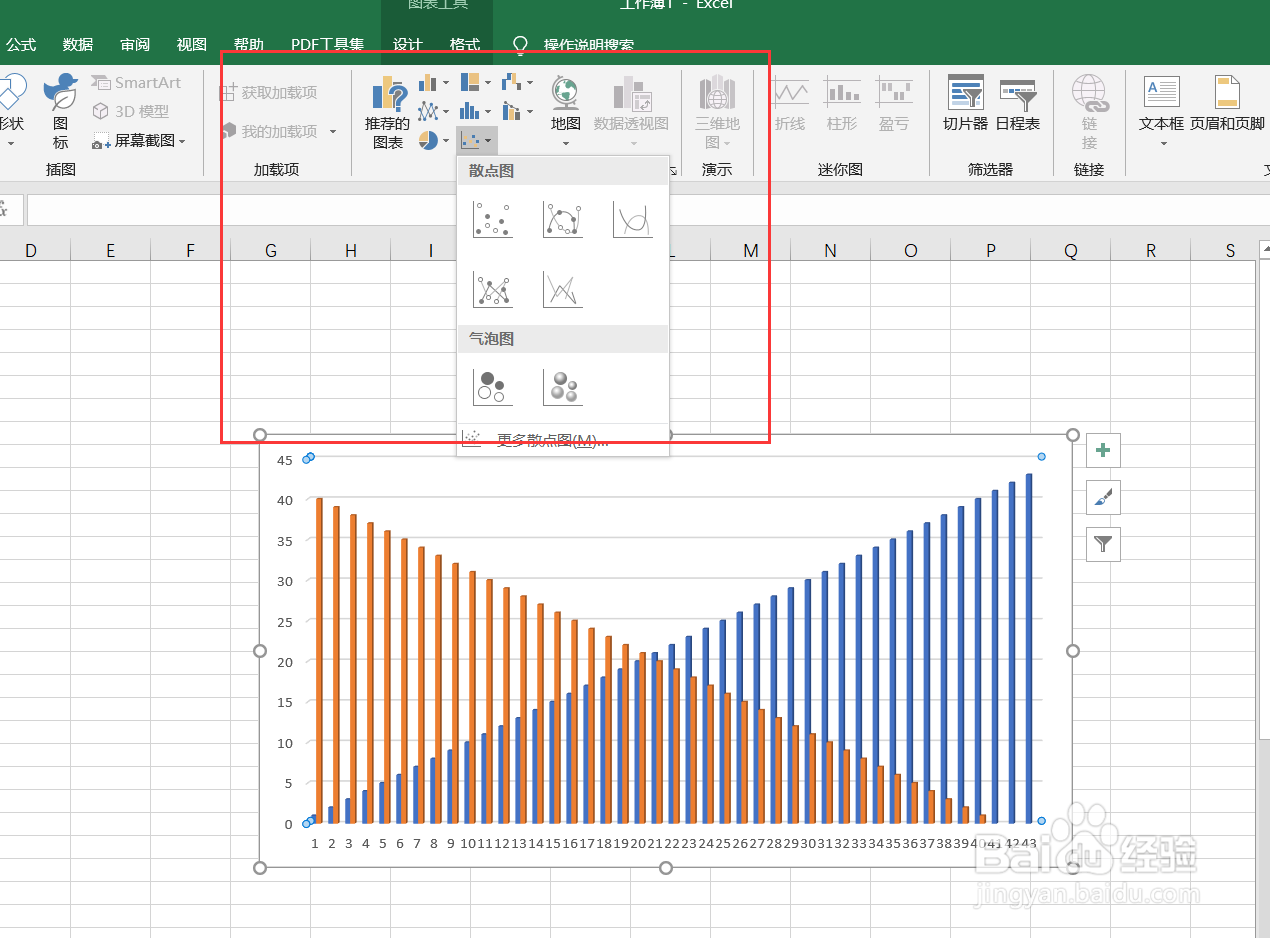Switch to the 设计 ribbon tab

pos(407,44)
